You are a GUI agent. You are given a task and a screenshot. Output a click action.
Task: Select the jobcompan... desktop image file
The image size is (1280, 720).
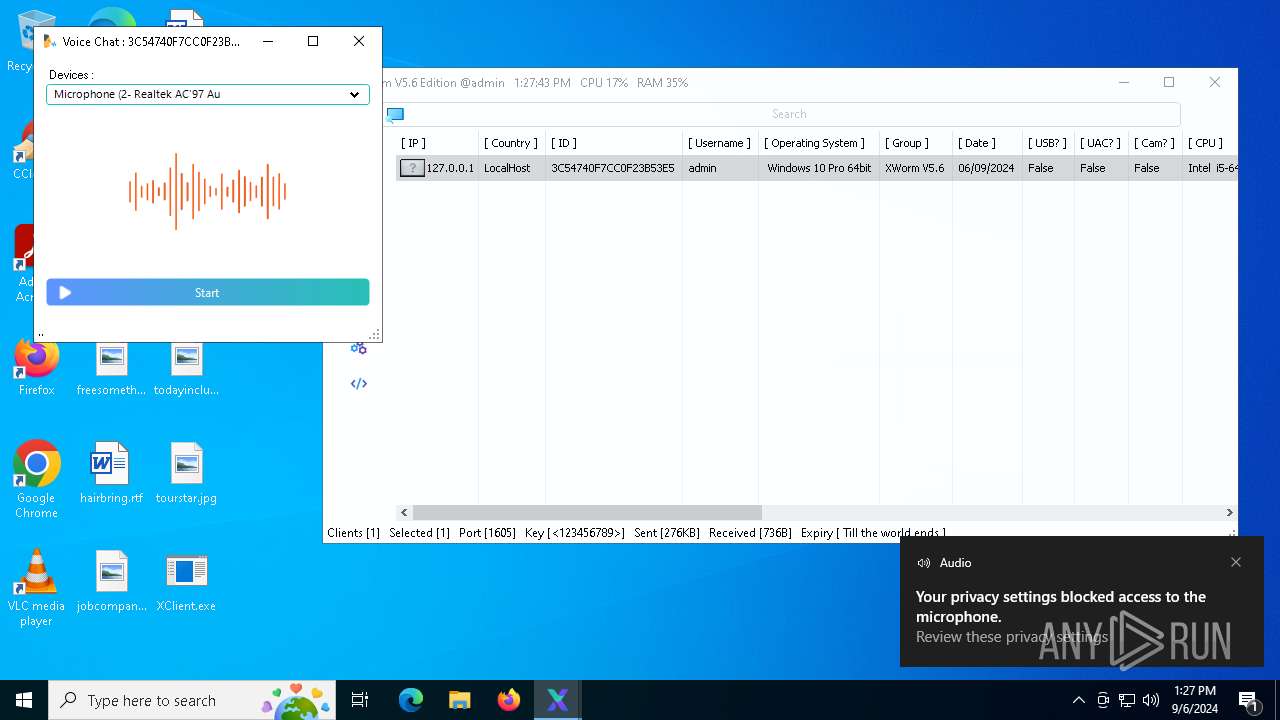pos(111,581)
